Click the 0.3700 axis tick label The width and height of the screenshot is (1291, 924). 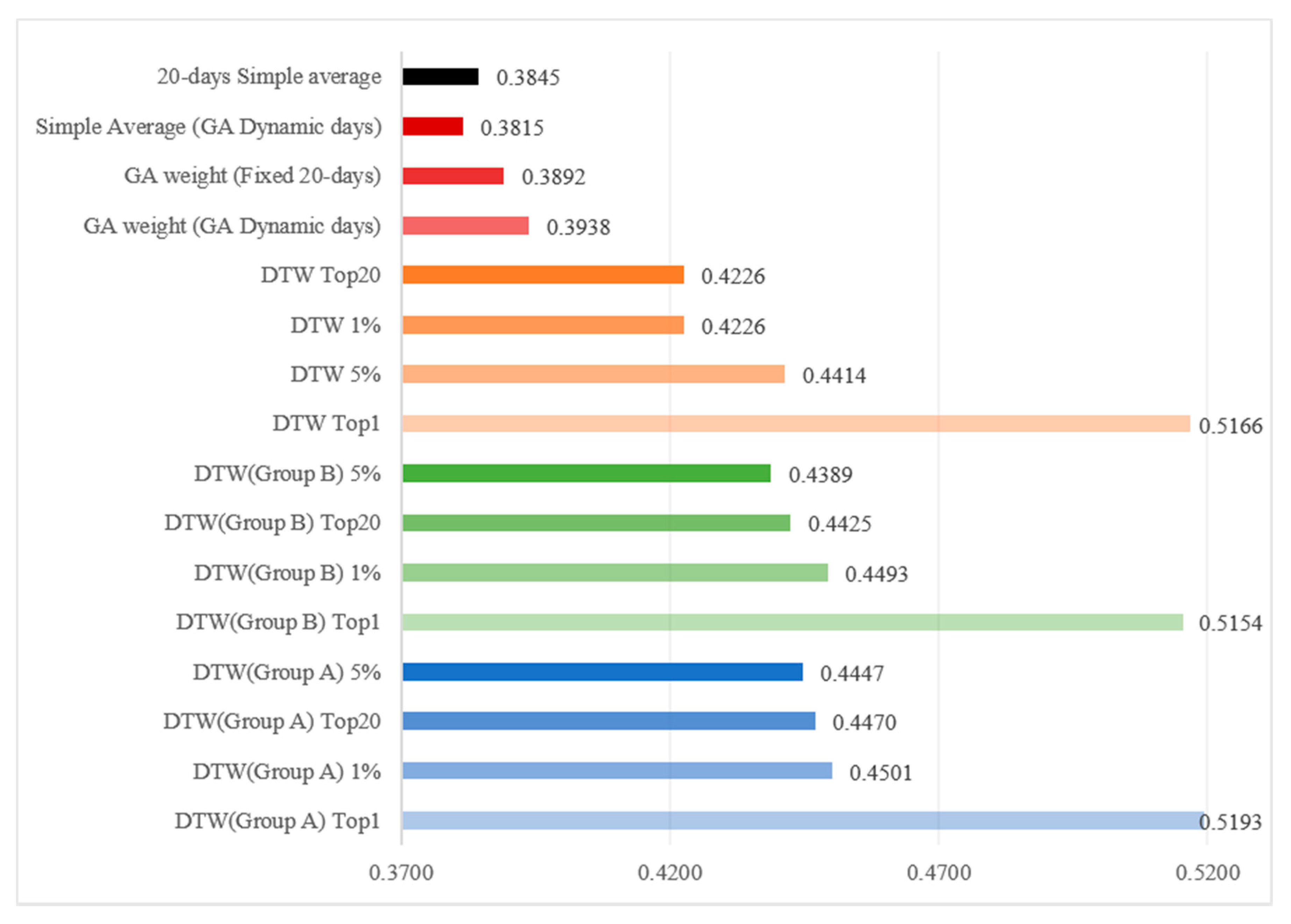click(401, 872)
